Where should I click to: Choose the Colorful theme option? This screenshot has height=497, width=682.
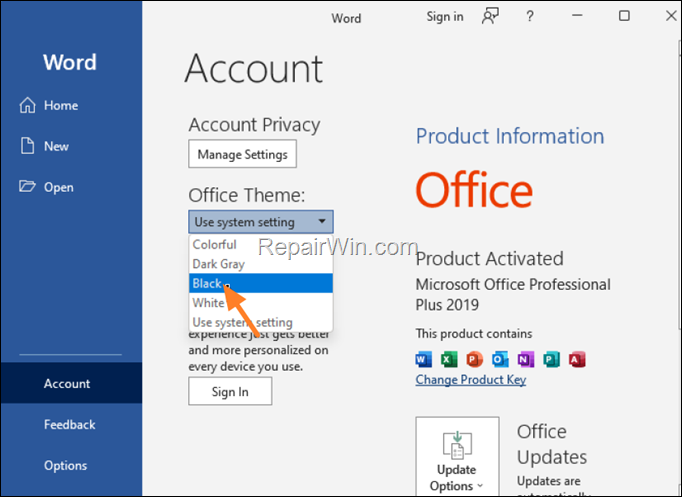[x=261, y=244]
